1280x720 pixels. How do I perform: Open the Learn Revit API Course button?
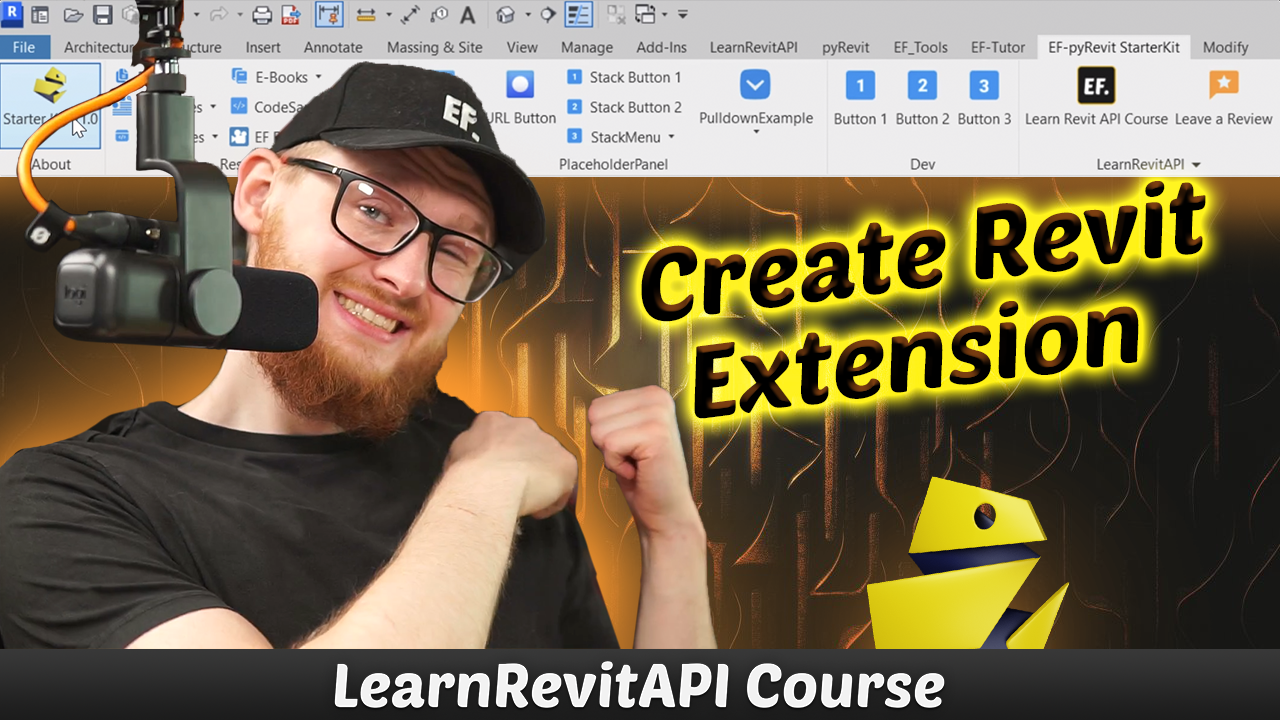pos(1095,97)
